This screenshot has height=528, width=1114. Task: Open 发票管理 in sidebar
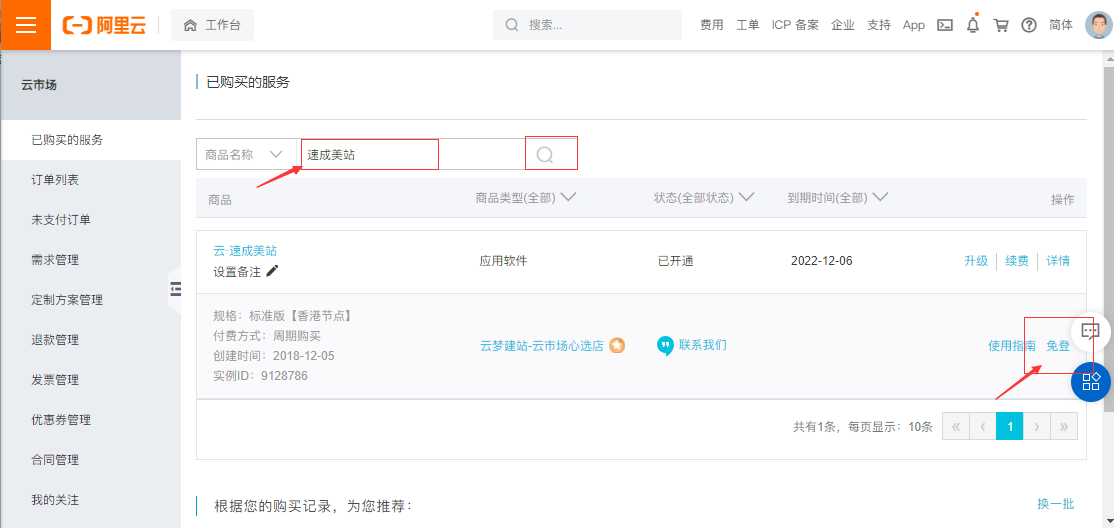[x=91, y=379]
